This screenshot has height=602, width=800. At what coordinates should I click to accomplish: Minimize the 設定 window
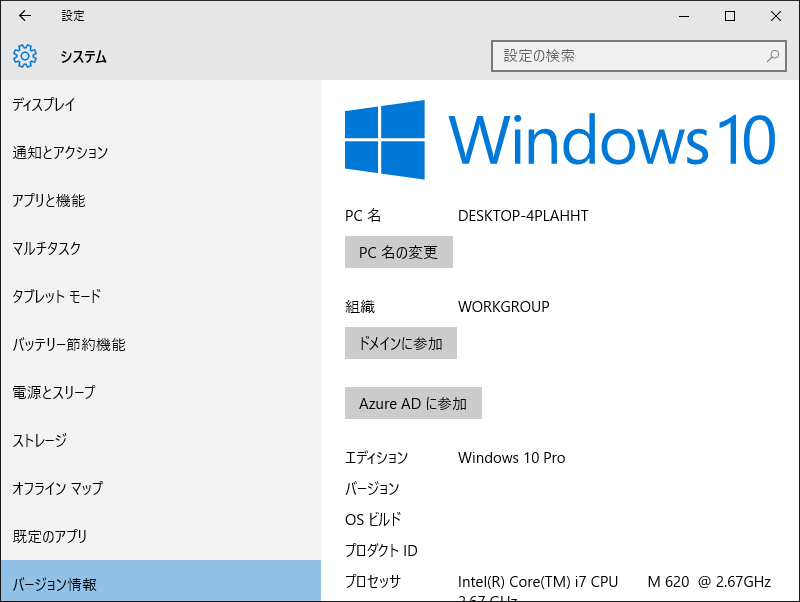click(x=684, y=16)
